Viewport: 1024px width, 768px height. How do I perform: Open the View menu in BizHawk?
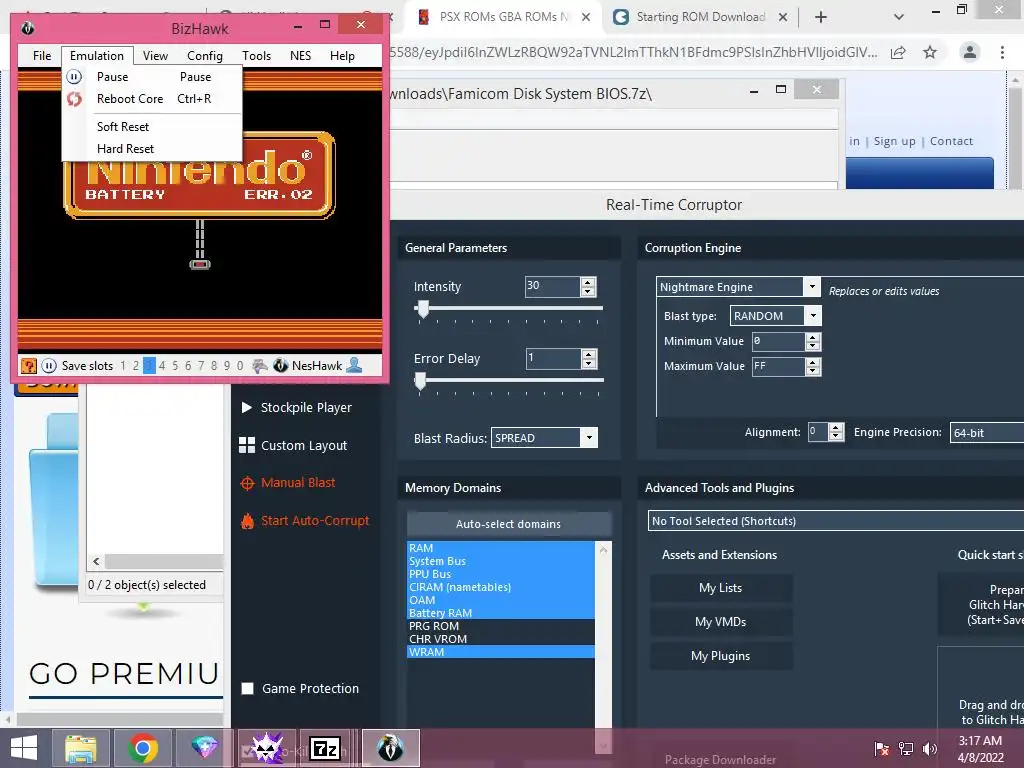click(155, 56)
